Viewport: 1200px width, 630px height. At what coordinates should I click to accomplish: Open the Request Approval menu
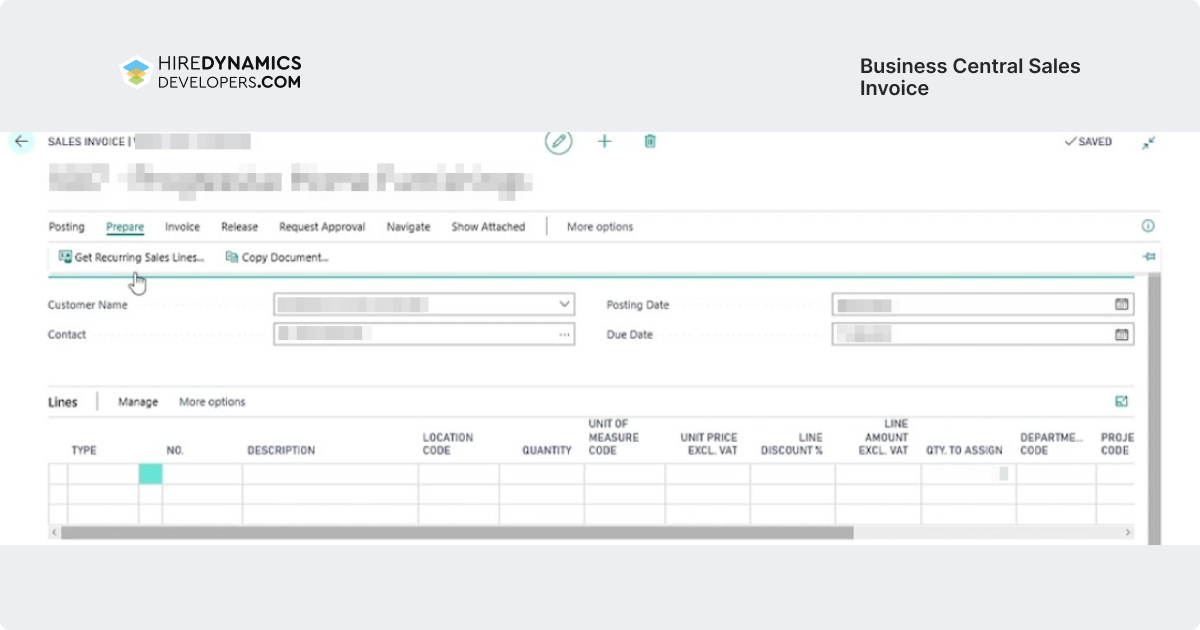point(322,227)
